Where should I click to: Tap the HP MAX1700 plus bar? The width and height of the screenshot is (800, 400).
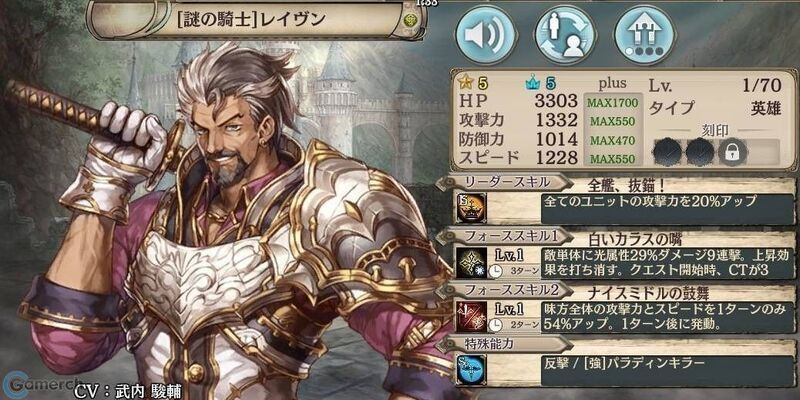click(x=612, y=103)
